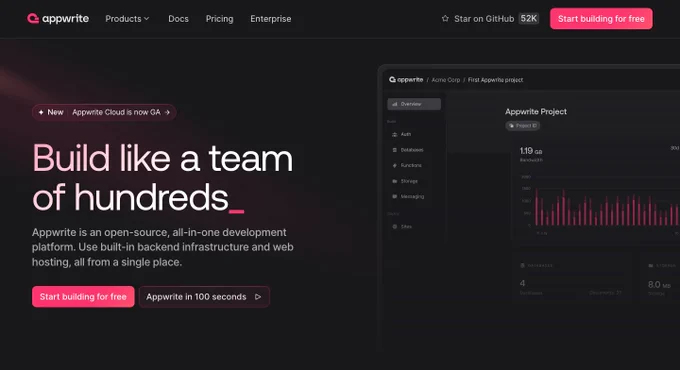This screenshot has height=370, width=680.
Task: Click the Overview bar-chart icon in the preview
Action: coord(395,104)
